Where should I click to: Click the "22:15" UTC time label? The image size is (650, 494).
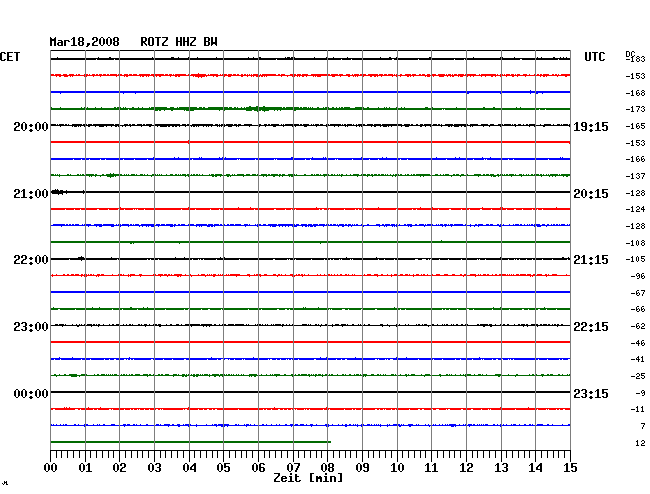click(x=591, y=327)
